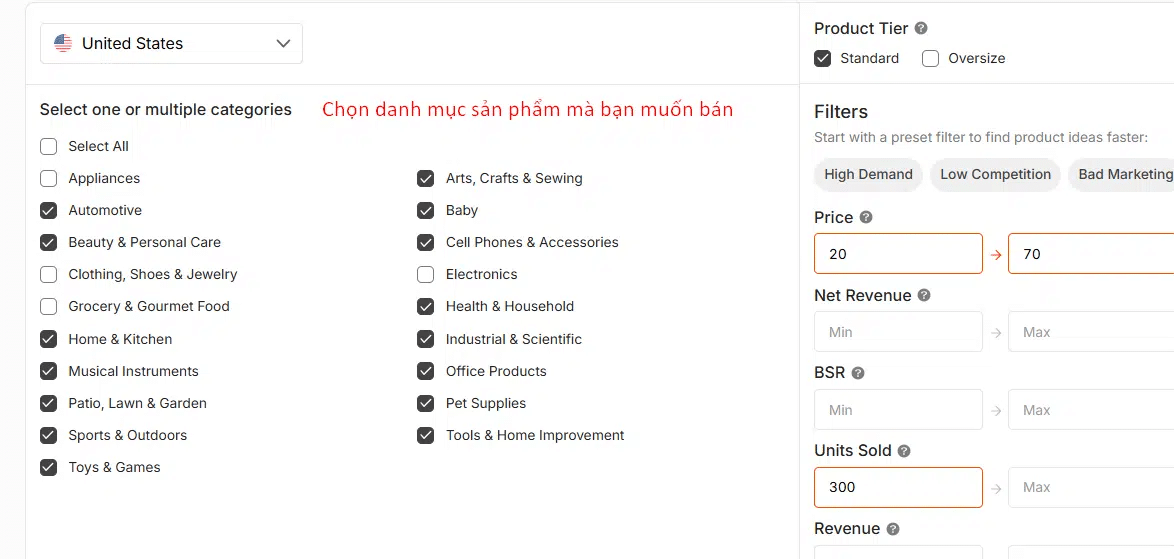The image size is (1174, 559).
Task: Click the Price info icon
Action: pyautogui.click(x=866, y=217)
